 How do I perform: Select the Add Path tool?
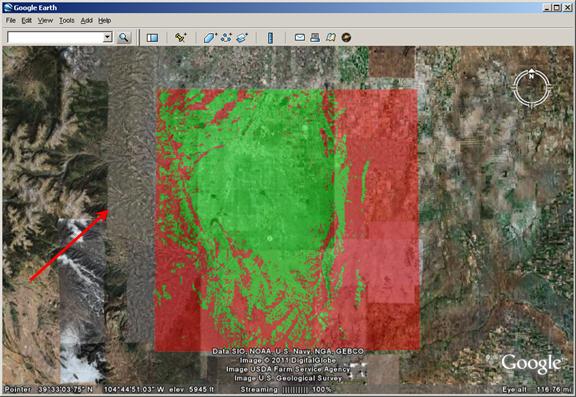click(226, 37)
